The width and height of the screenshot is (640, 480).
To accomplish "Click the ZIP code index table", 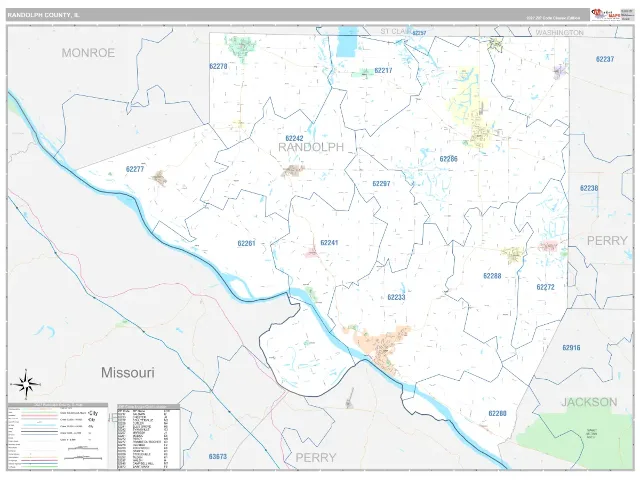I will click(x=149, y=437).
